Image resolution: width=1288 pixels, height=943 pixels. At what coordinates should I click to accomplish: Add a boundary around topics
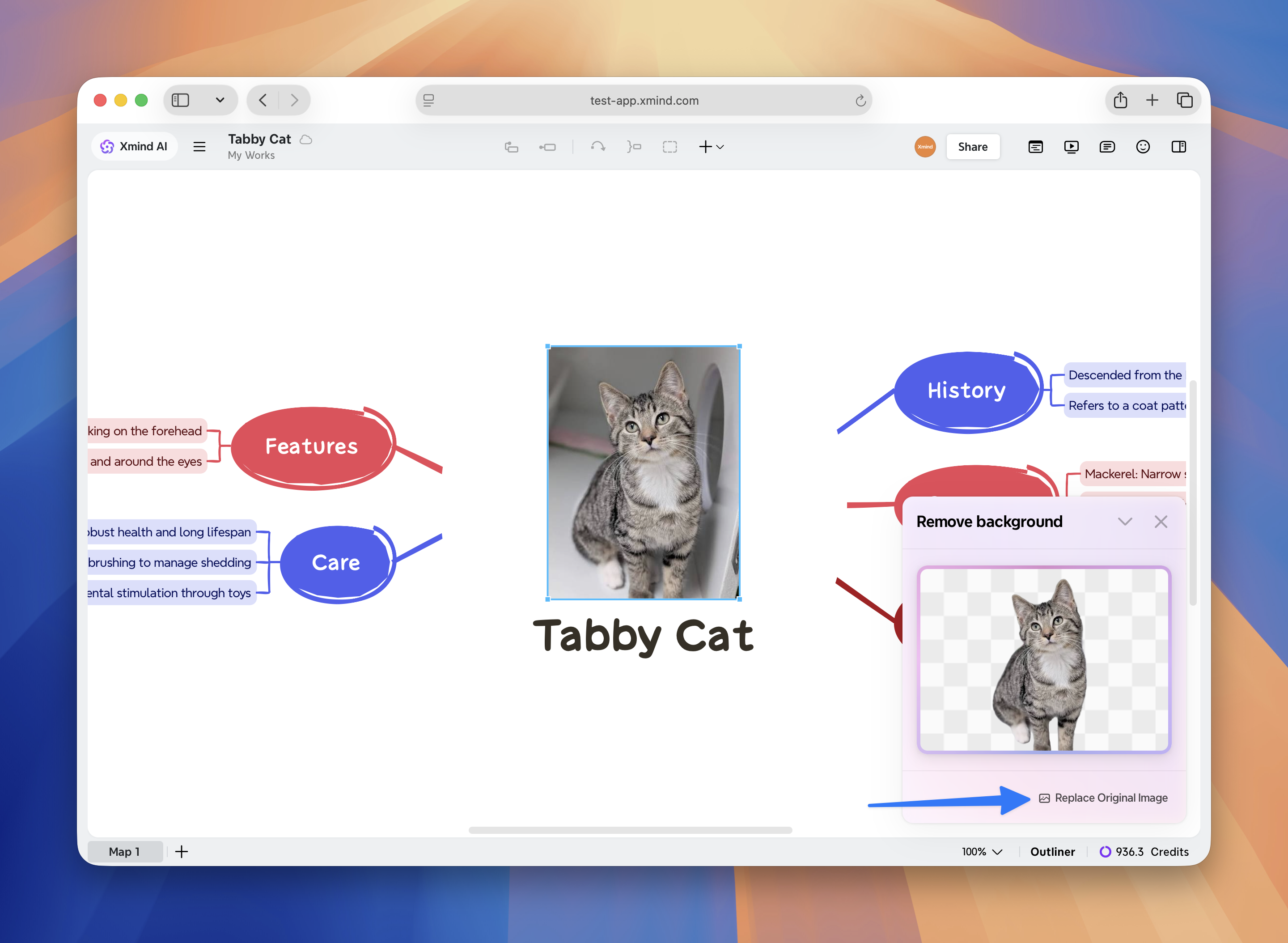coord(670,147)
